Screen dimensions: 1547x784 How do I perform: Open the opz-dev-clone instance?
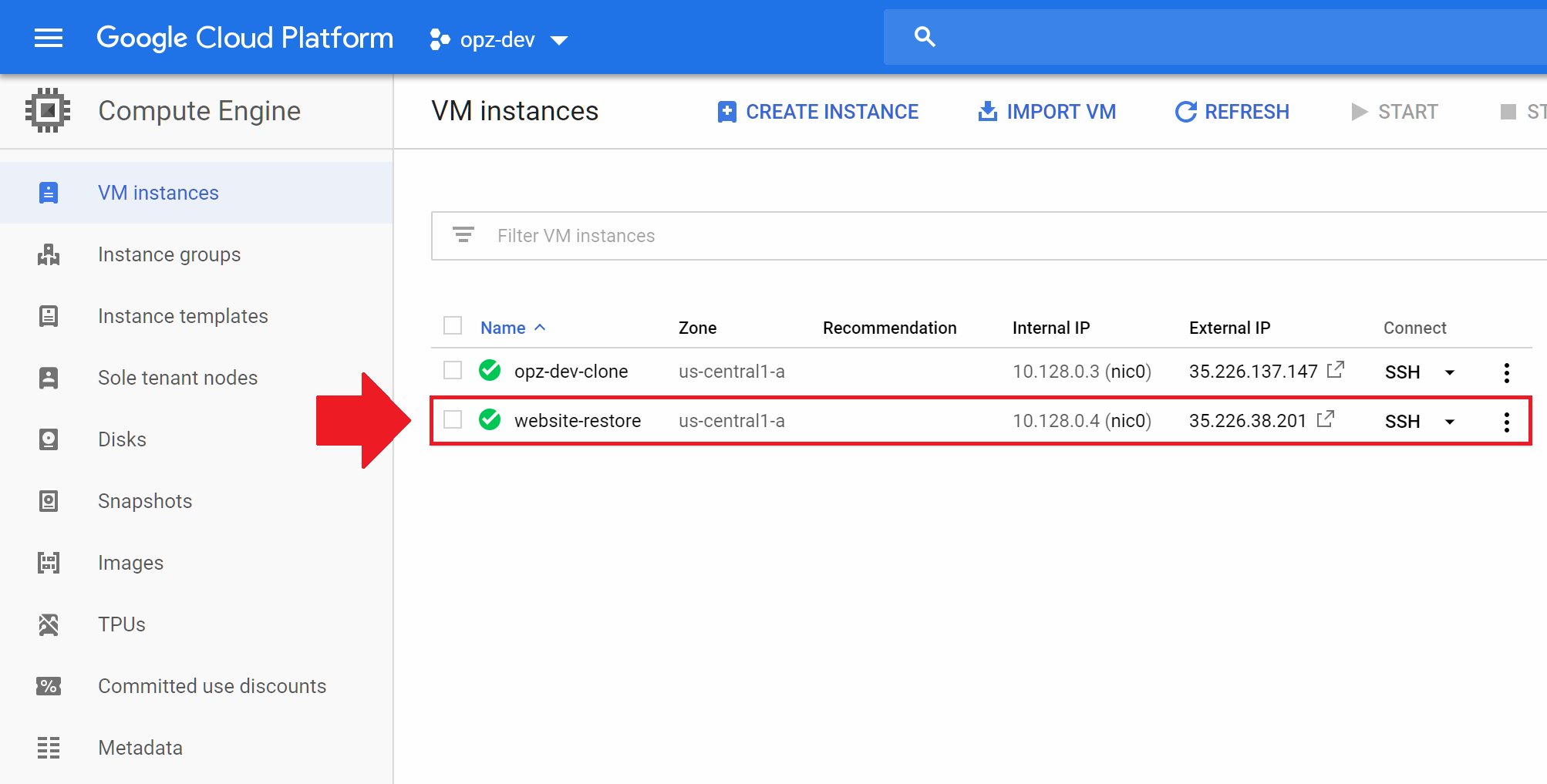point(571,372)
